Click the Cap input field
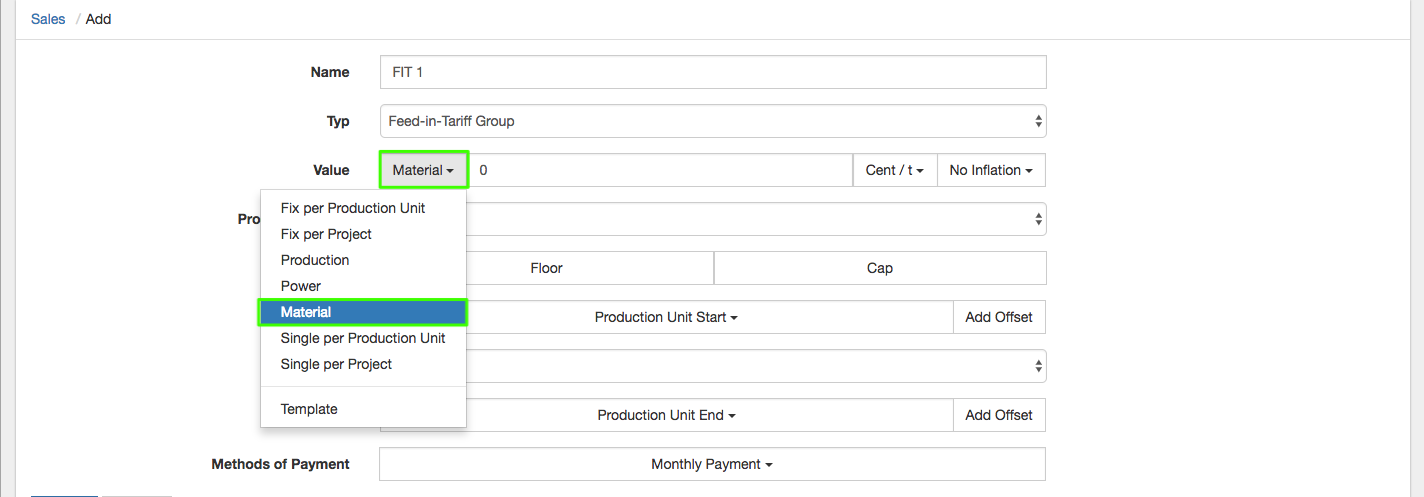Screen dimensions: 1424x497 pos(879,268)
